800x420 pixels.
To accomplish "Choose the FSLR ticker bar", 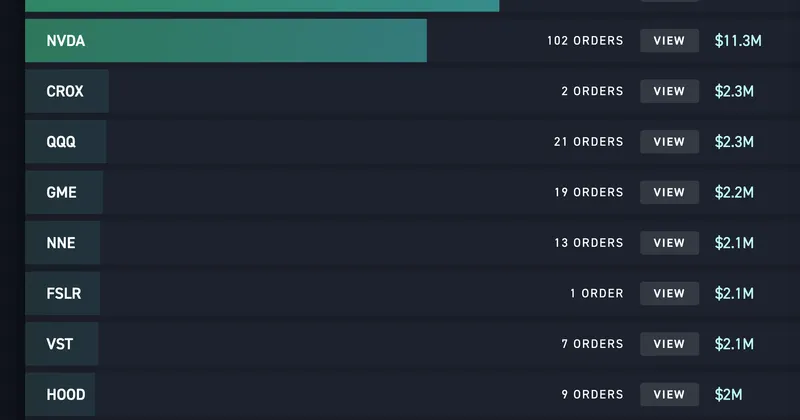I will coord(62,293).
